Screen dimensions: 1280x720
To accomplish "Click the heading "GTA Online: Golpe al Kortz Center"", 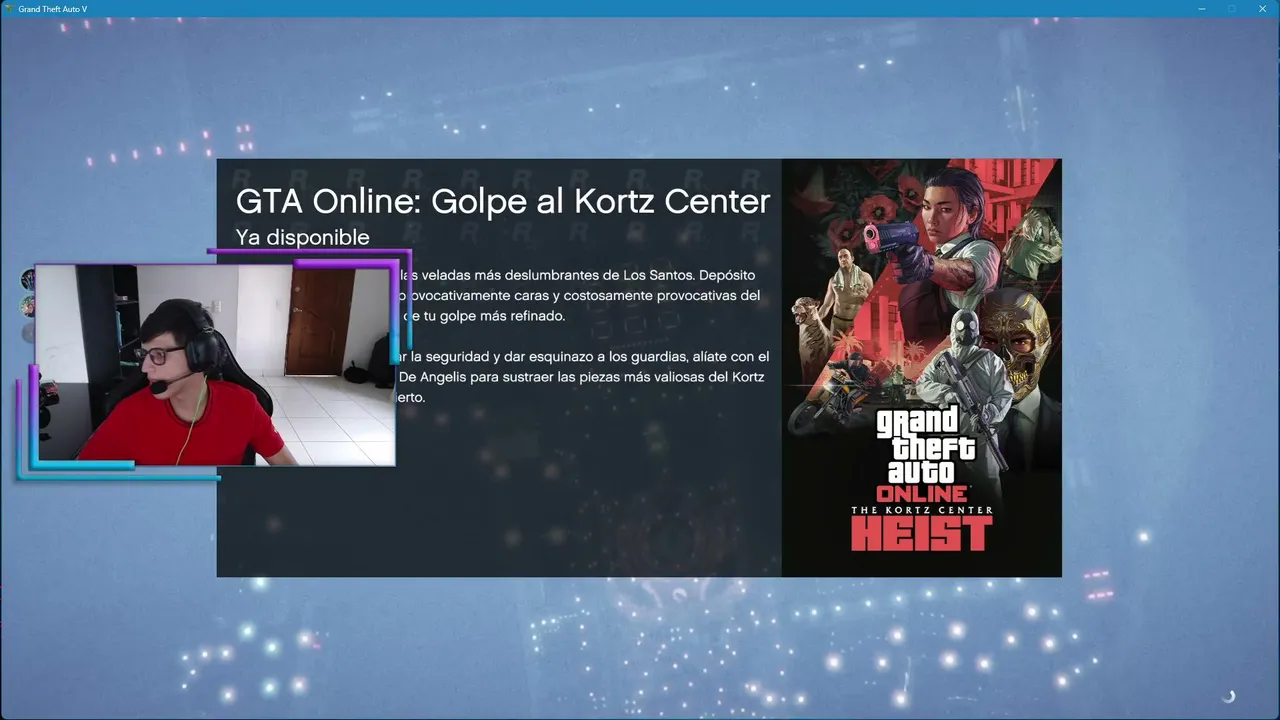I will pyautogui.click(x=503, y=201).
